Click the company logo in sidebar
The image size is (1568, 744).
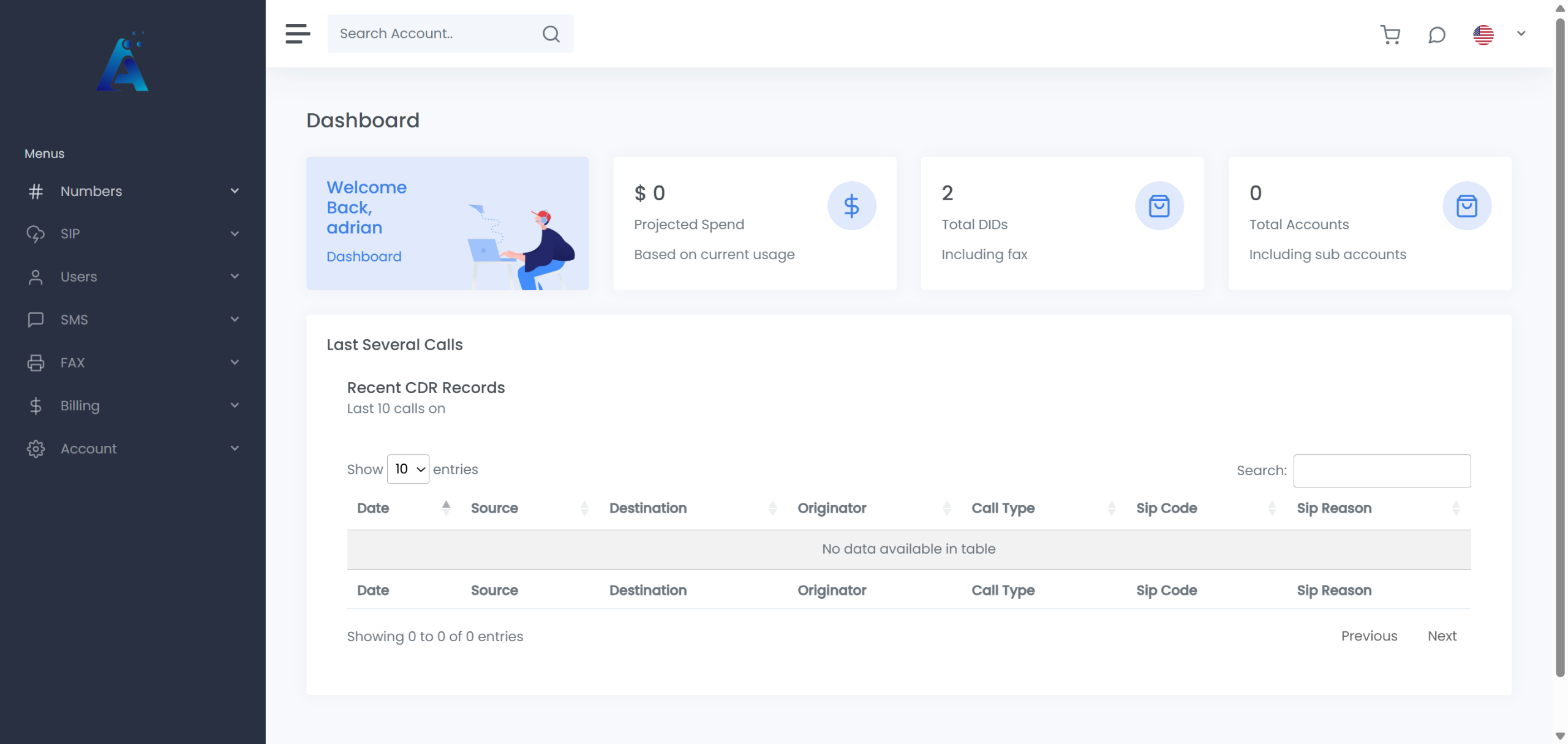click(123, 62)
